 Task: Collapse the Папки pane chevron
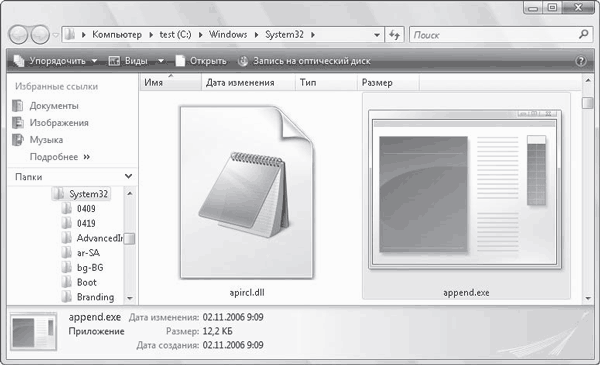(129, 176)
